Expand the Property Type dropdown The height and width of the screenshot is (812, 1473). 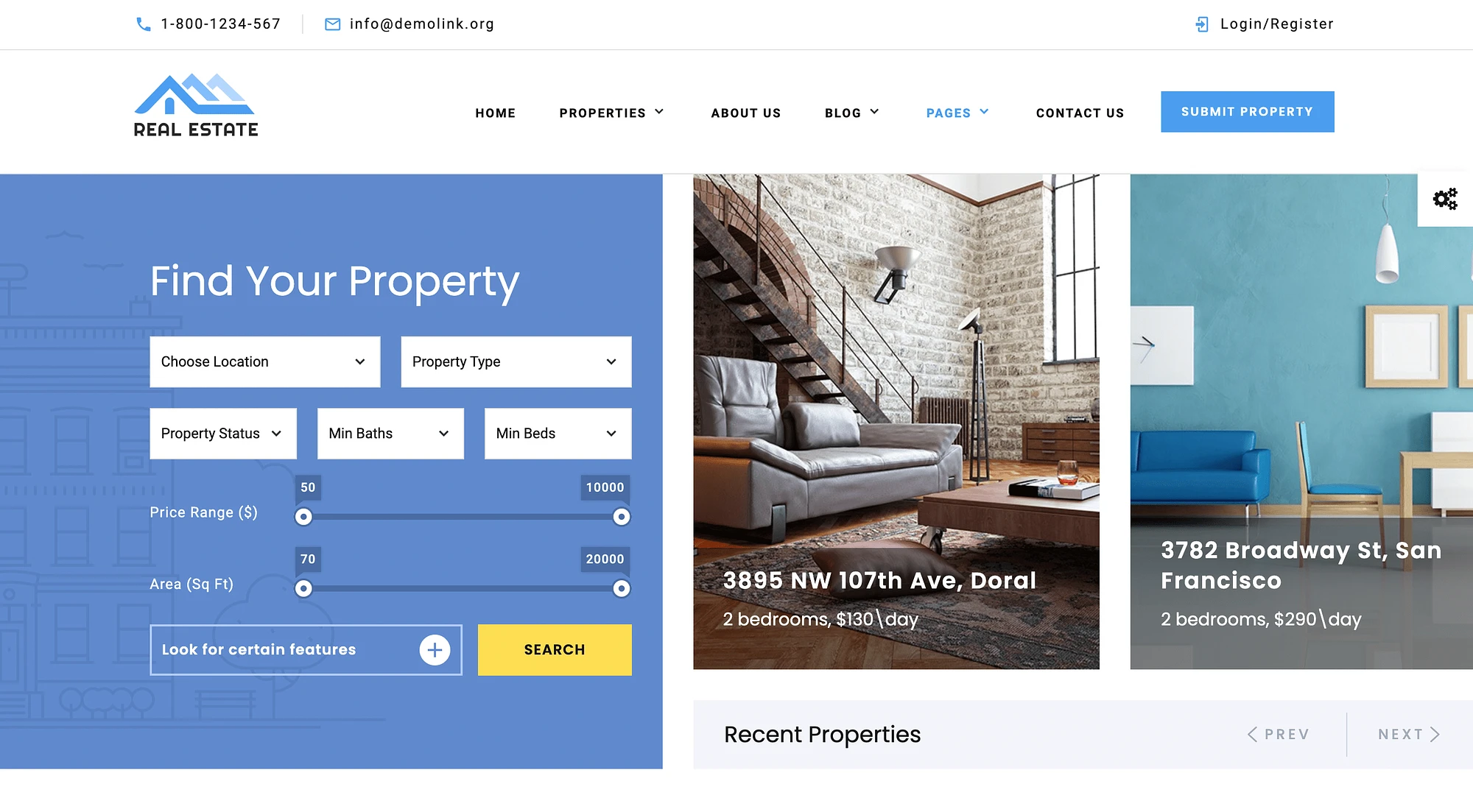click(x=515, y=361)
